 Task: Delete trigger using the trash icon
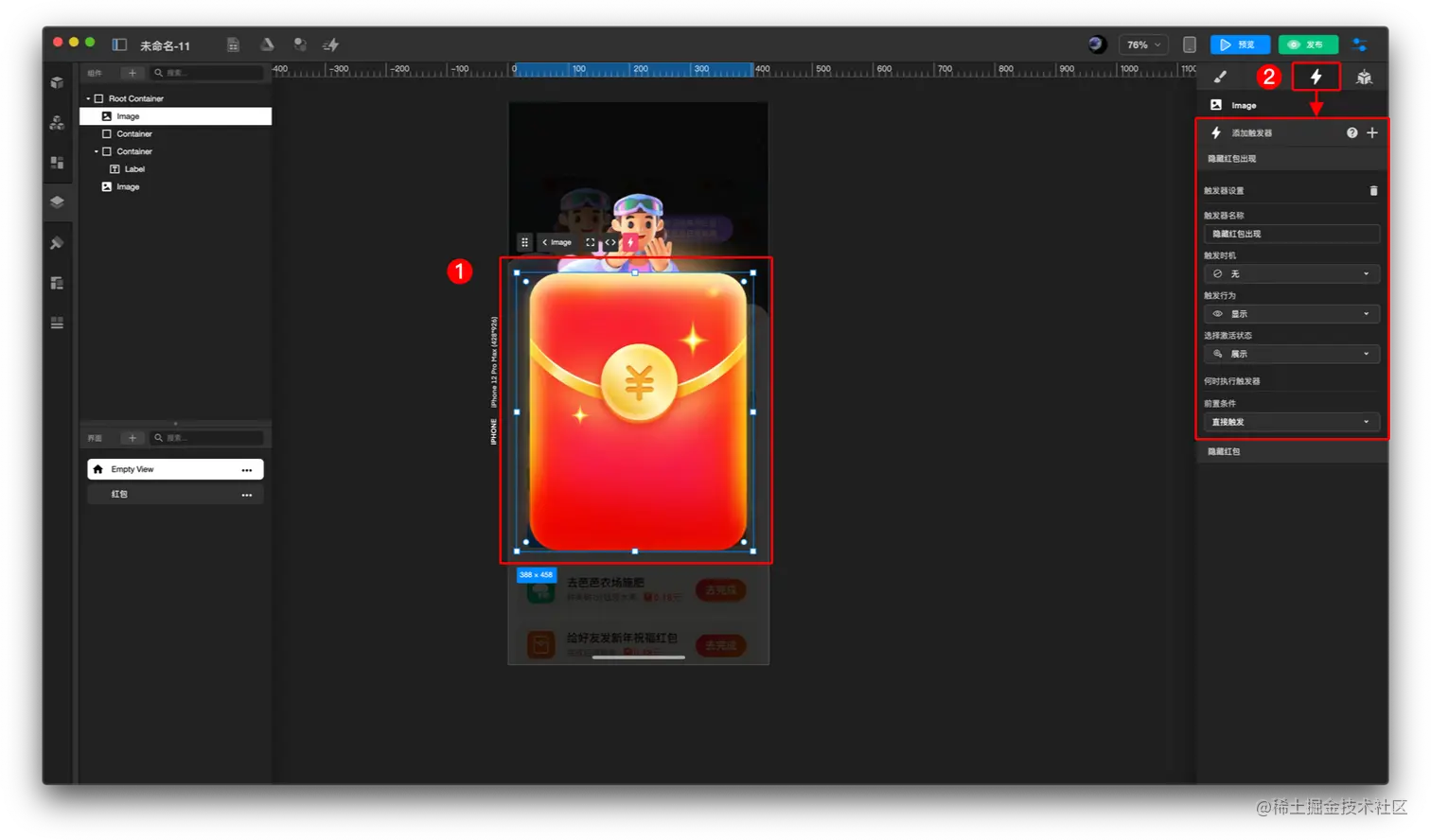pyautogui.click(x=1373, y=190)
